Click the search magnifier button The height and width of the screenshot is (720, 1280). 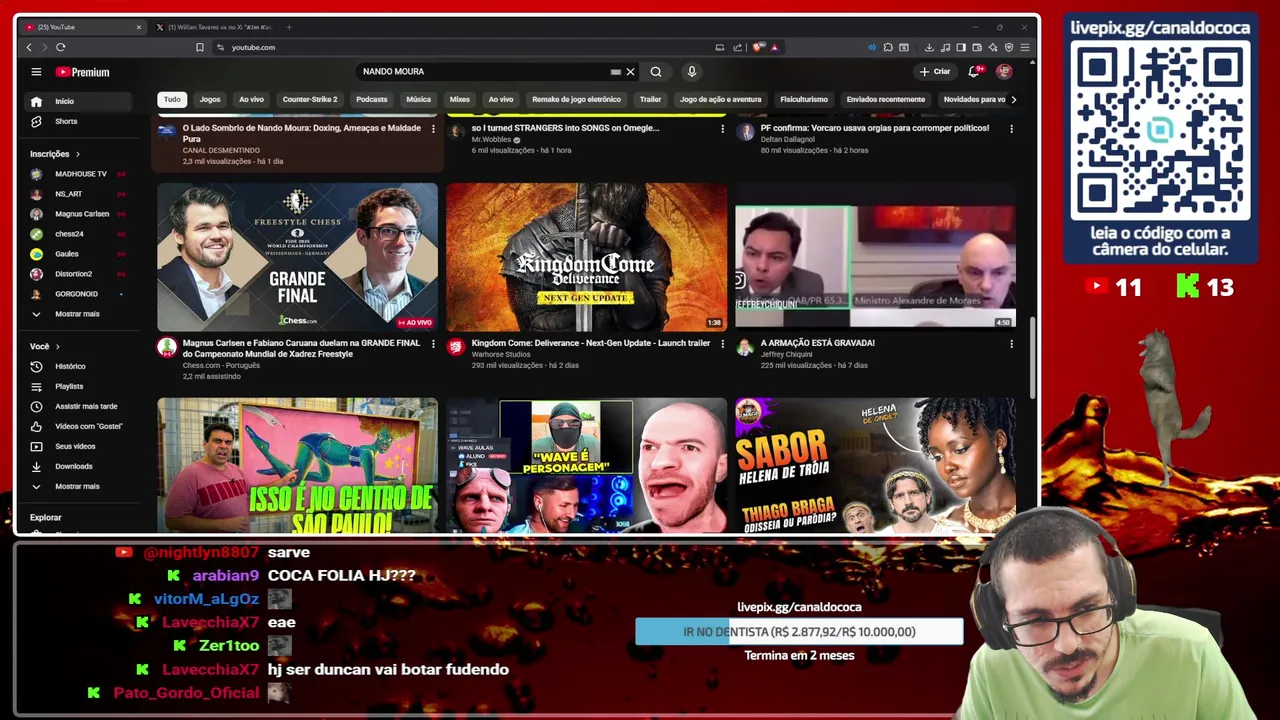(x=656, y=72)
